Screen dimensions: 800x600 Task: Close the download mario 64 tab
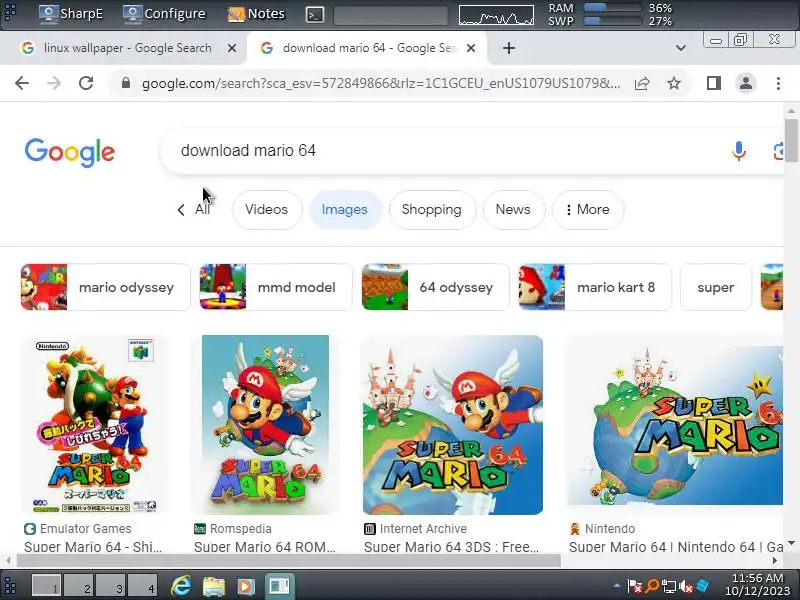click(471, 48)
